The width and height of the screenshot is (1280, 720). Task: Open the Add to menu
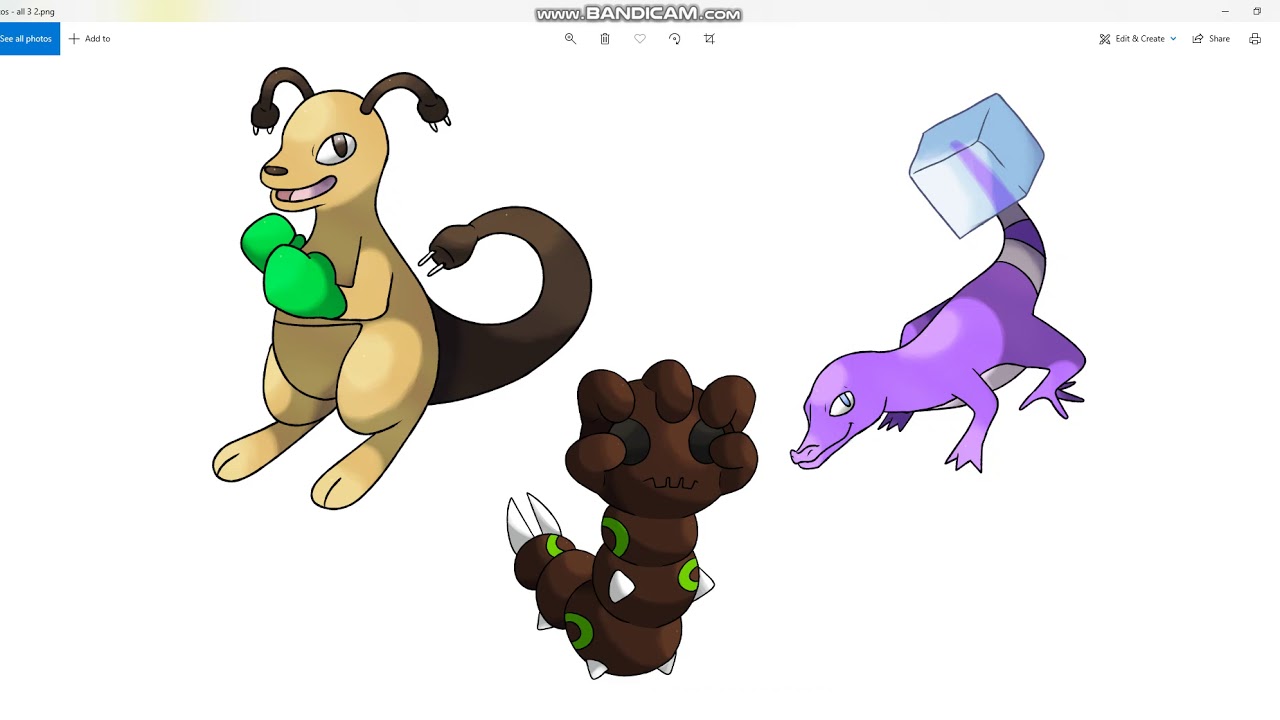(89, 39)
